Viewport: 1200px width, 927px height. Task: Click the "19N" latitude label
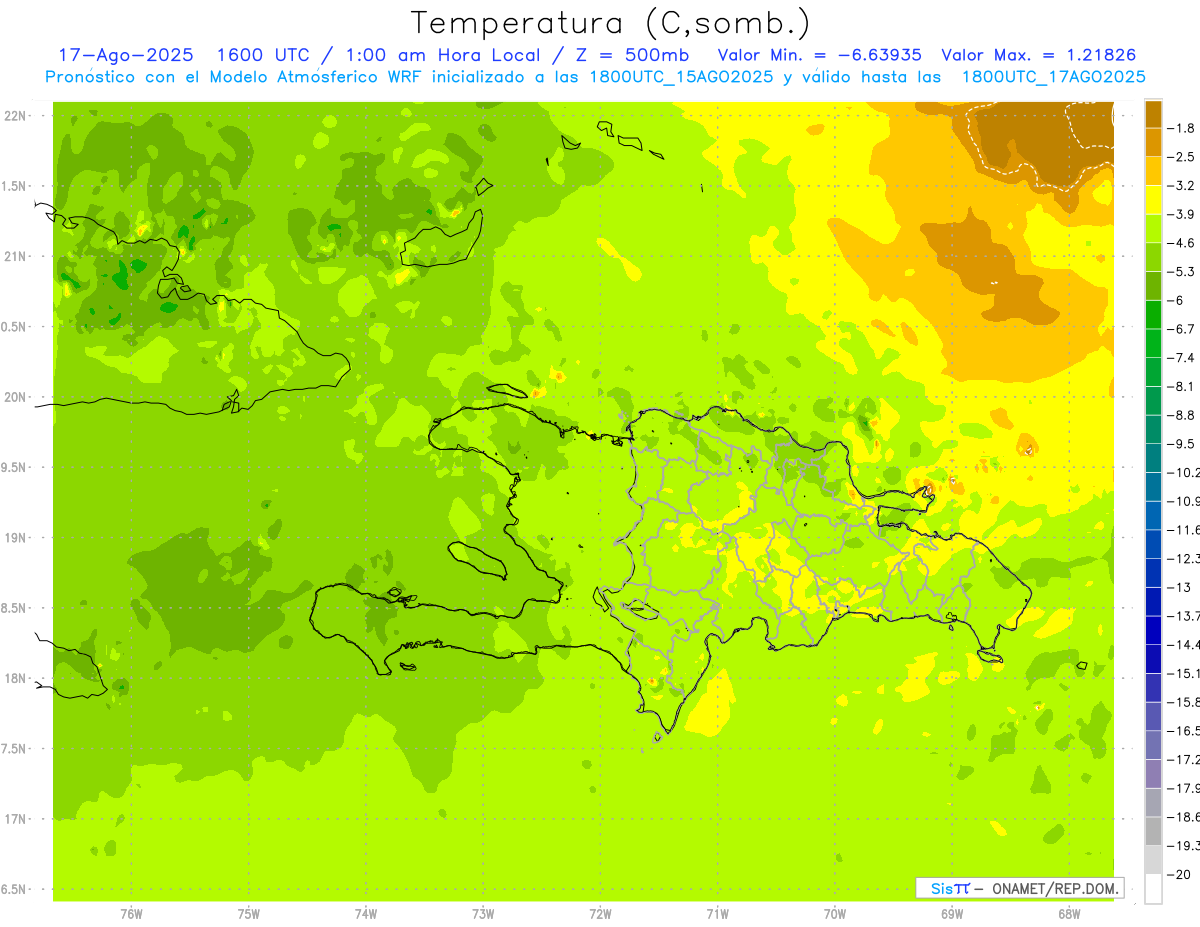14,538
